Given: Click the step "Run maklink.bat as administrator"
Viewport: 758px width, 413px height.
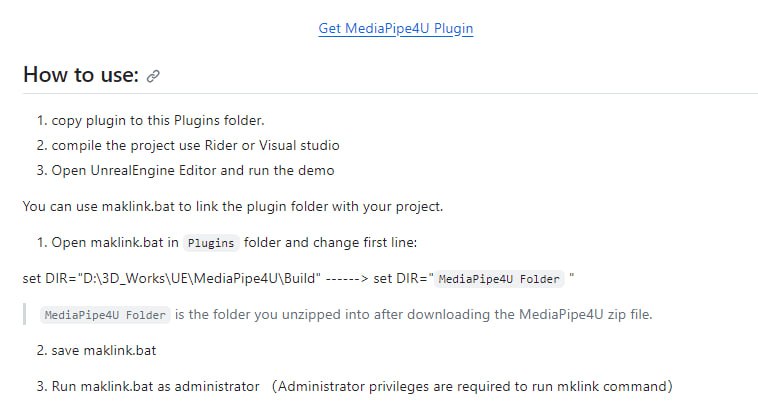Looking at the screenshot, I should [x=156, y=386].
